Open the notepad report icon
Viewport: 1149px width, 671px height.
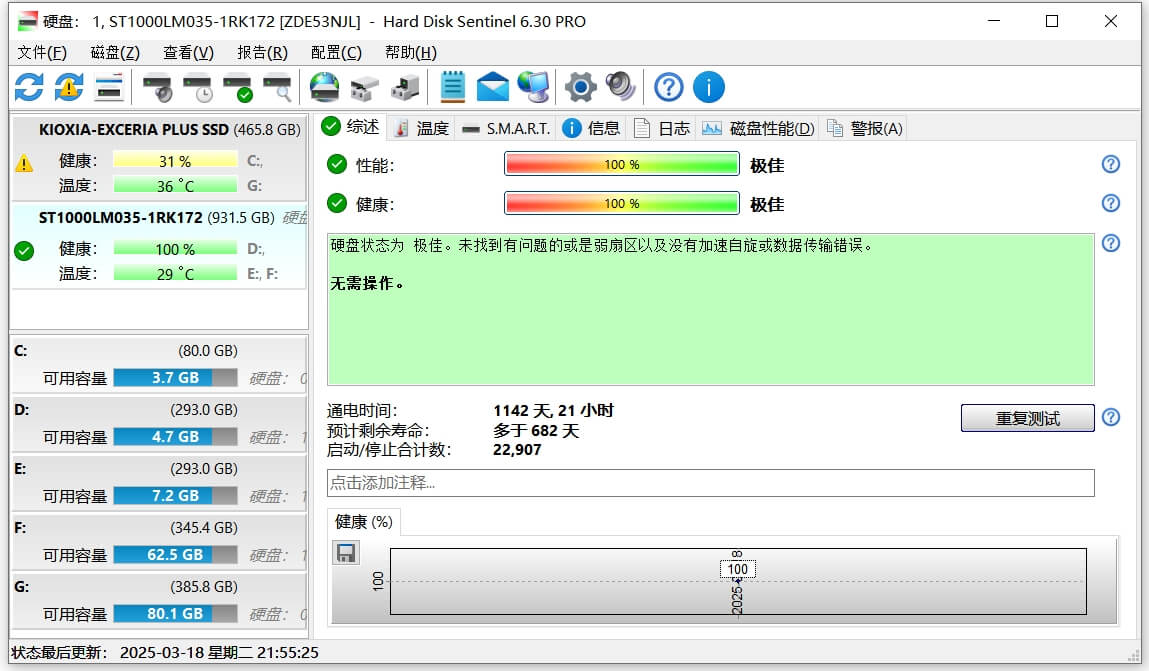click(x=453, y=87)
